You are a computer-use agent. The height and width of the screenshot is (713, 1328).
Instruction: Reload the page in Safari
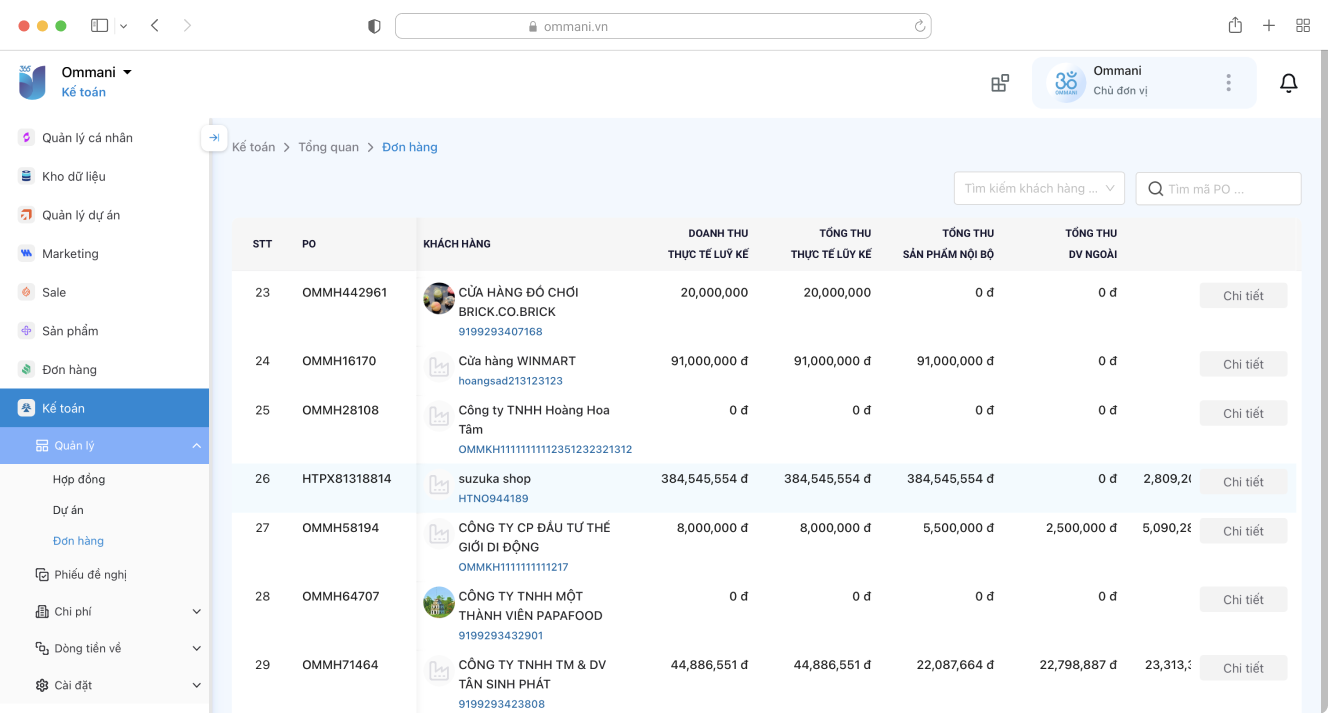pos(919,26)
